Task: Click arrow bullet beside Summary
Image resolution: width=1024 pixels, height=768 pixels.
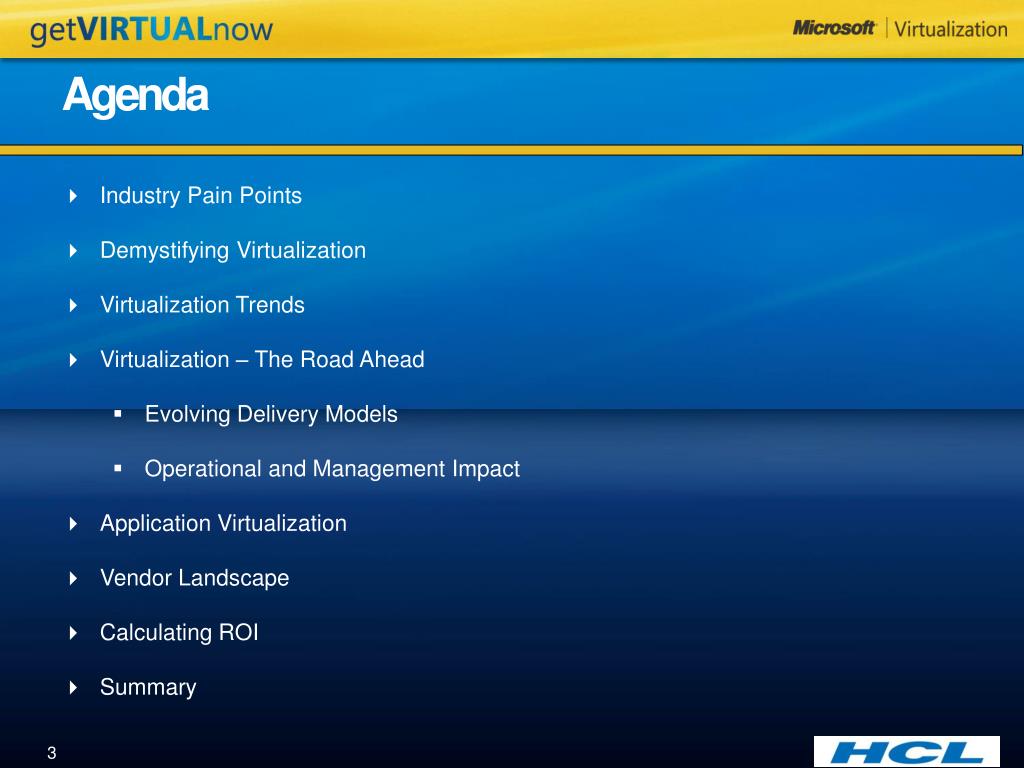Action: [73, 687]
